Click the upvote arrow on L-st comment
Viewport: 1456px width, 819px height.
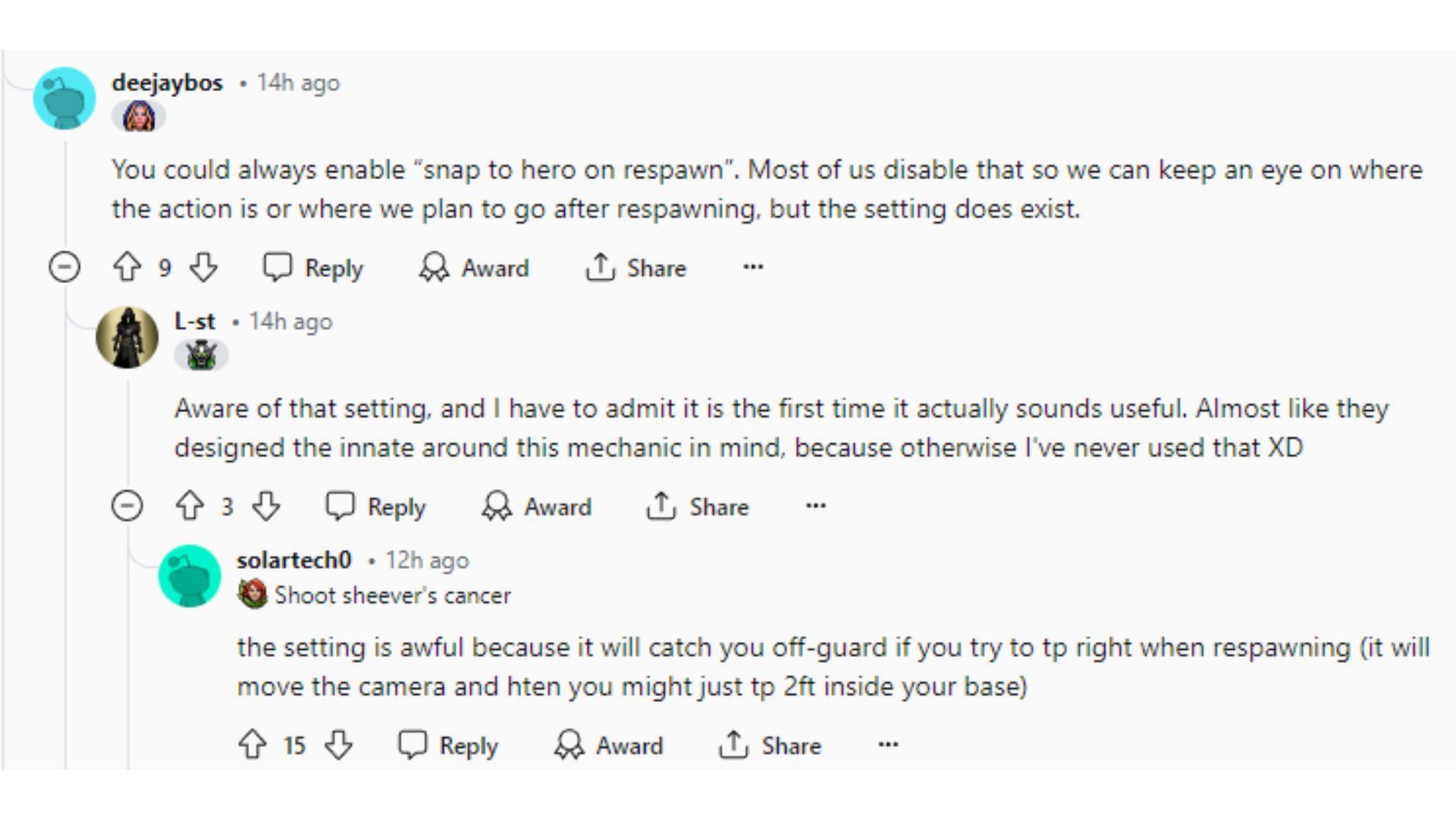(x=190, y=506)
